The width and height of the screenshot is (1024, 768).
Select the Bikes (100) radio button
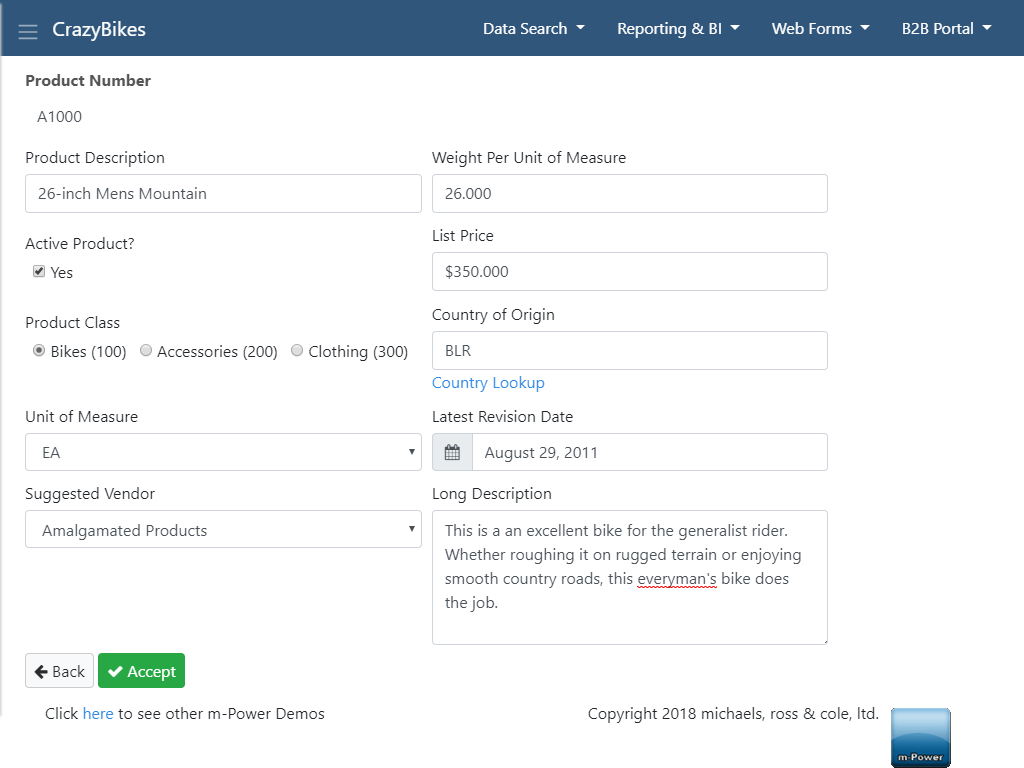pos(39,351)
